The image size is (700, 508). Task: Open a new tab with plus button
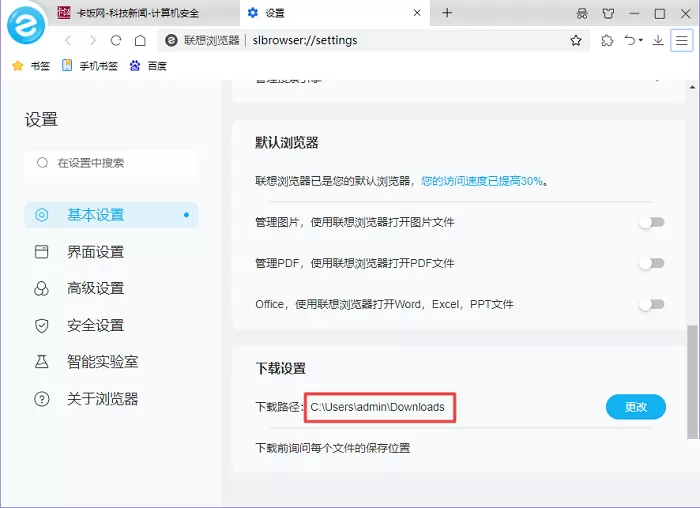point(447,13)
